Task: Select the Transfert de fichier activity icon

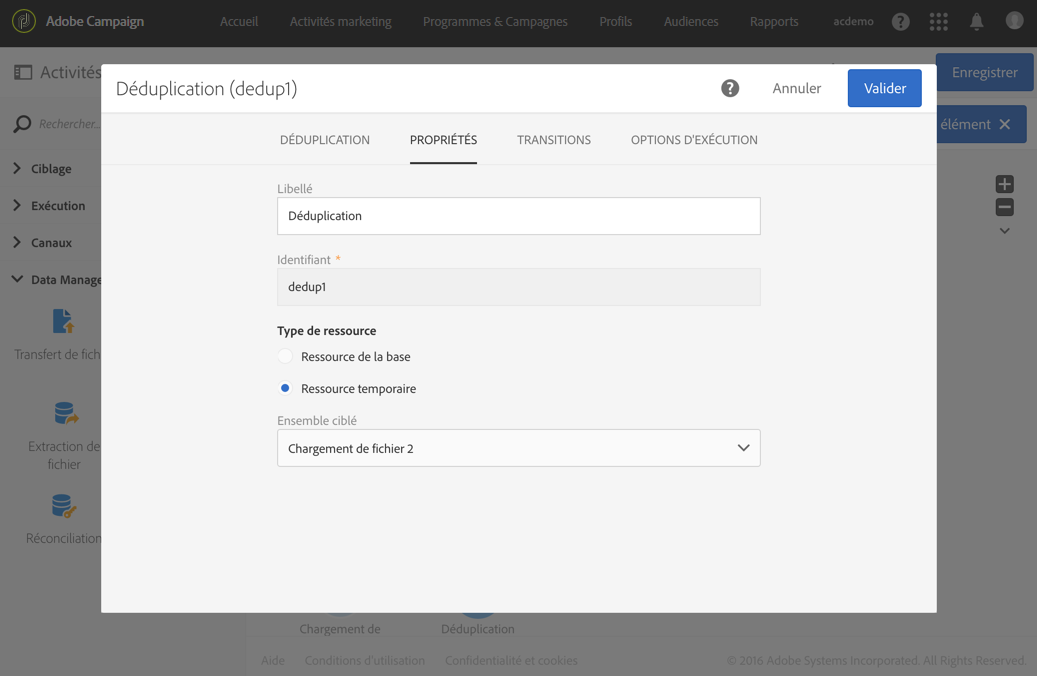Action: pos(63,321)
